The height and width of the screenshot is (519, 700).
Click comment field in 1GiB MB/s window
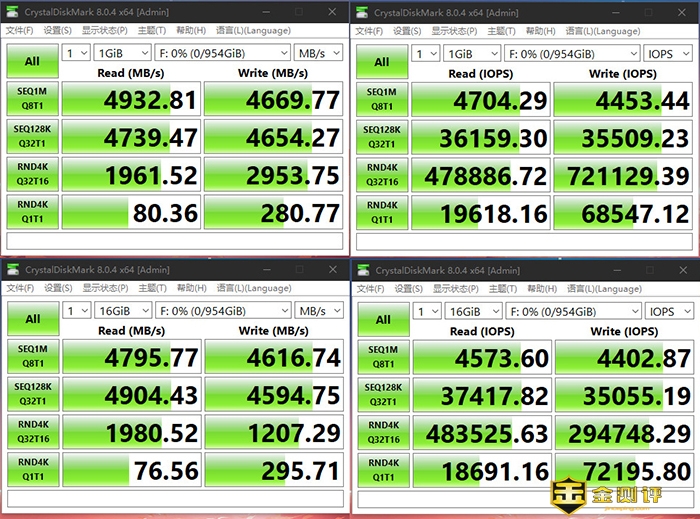click(x=175, y=241)
